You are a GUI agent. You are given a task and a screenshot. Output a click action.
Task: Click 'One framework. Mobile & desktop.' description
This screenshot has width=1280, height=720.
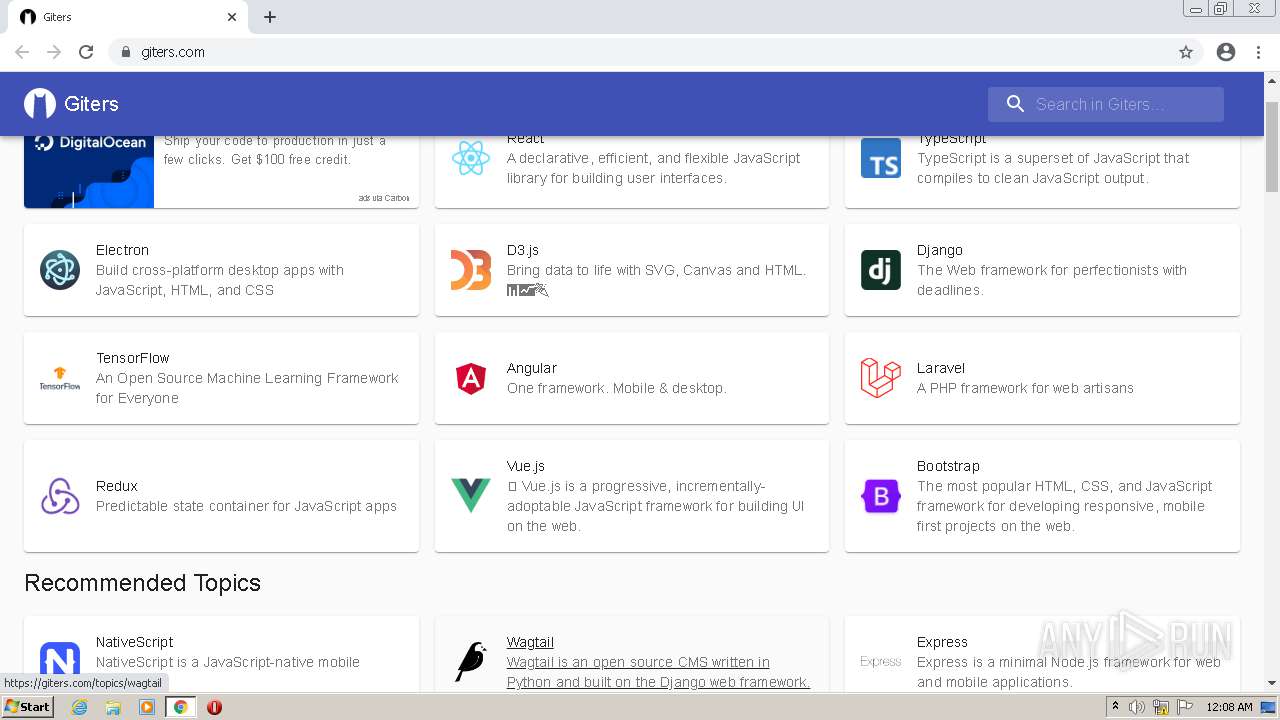[x=617, y=388]
